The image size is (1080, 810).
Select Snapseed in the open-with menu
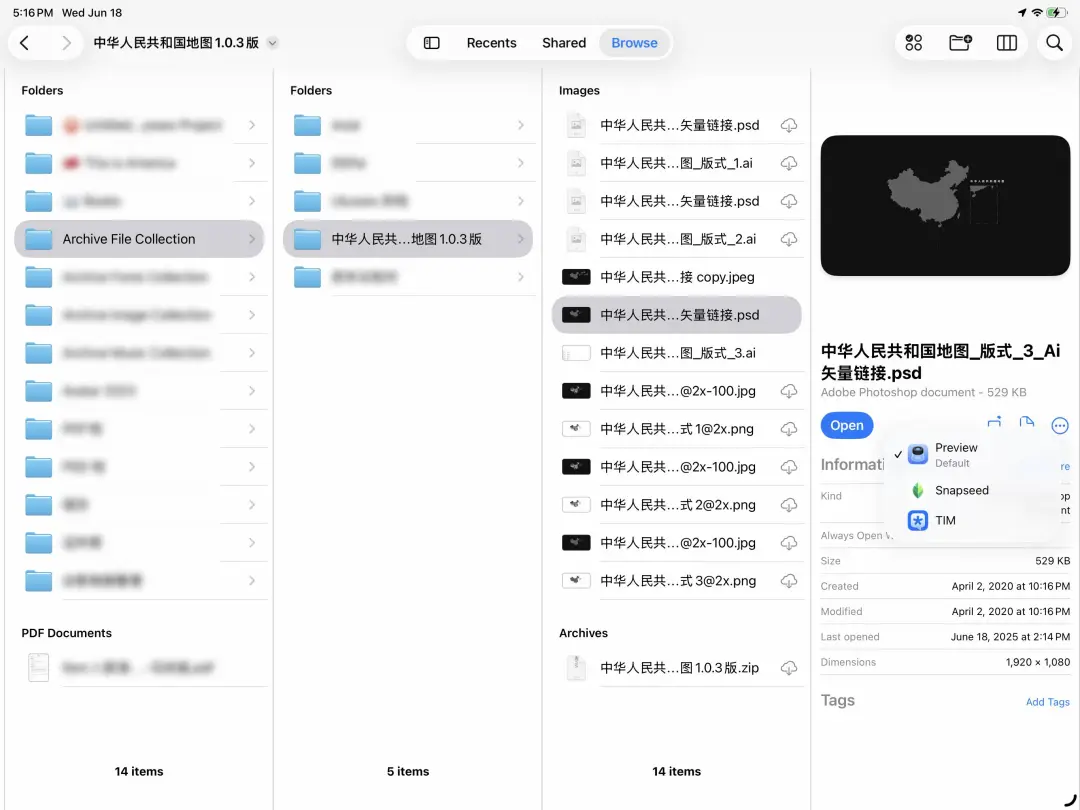click(x=961, y=490)
